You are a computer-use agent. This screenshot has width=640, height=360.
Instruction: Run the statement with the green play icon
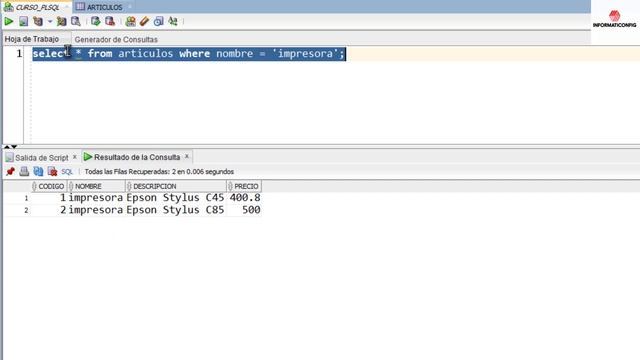[9, 21]
